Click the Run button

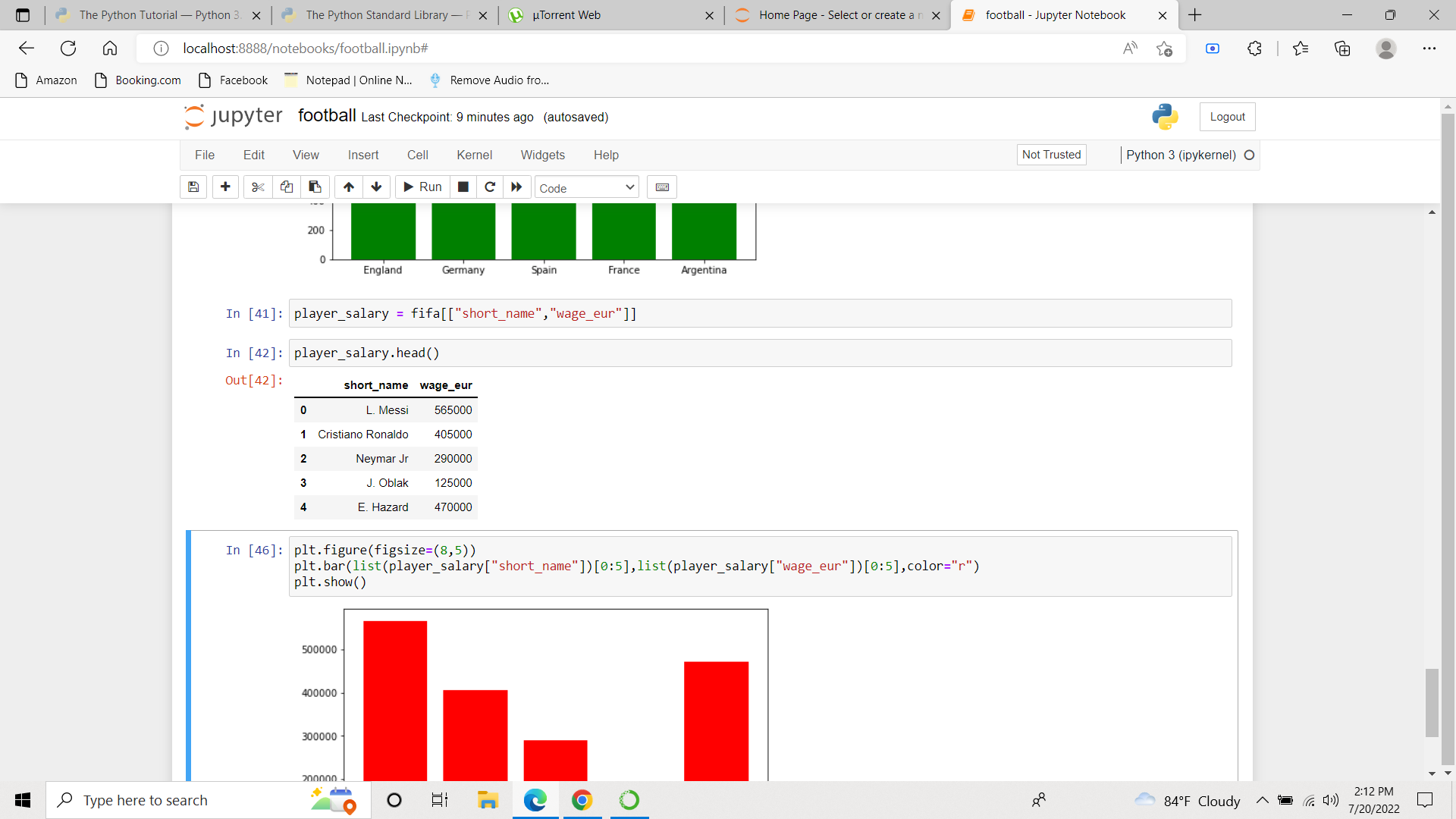click(422, 187)
